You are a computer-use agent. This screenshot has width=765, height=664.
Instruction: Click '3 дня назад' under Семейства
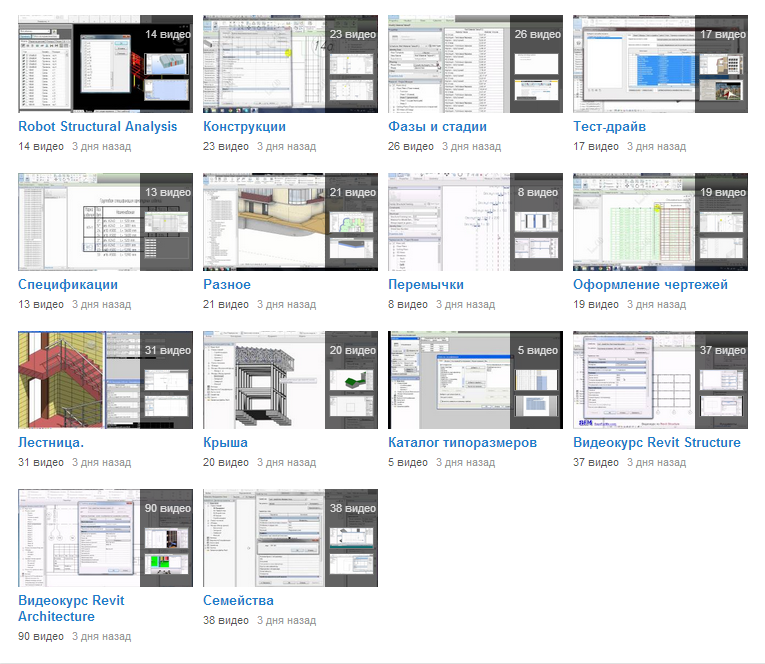click(x=286, y=621)
